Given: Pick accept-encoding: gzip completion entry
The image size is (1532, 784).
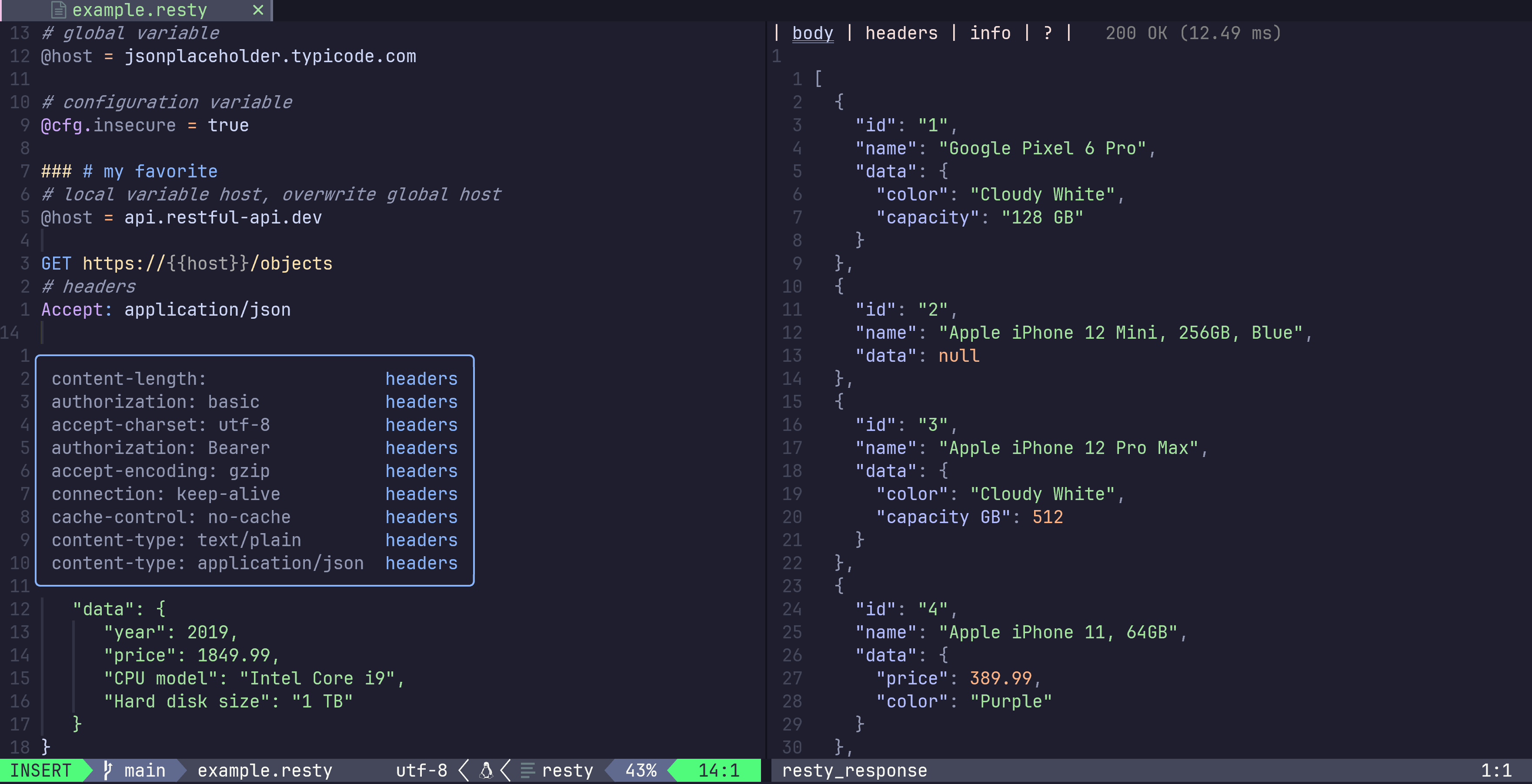Looking at the screenshot, I should [x=160, y=471].
